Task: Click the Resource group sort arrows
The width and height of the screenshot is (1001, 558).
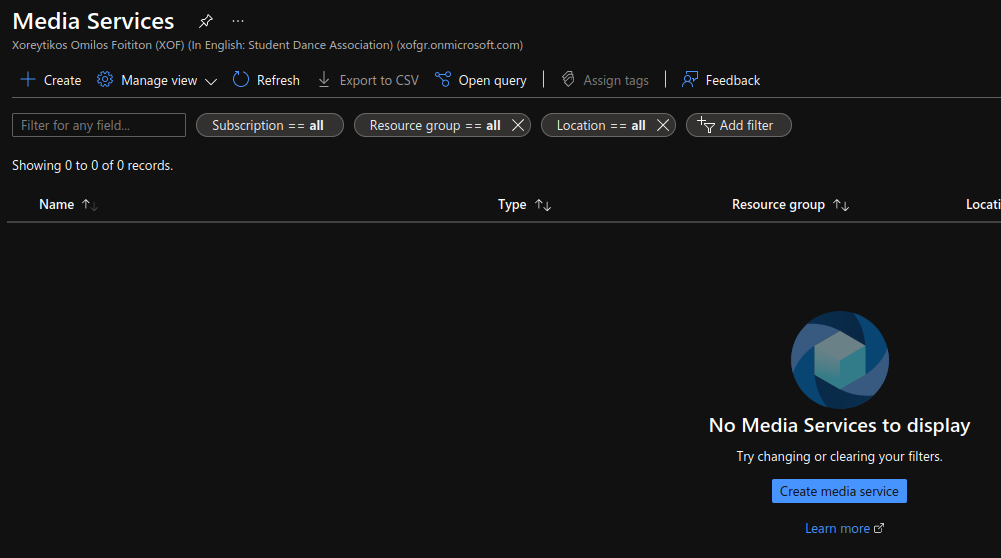Action: tap(841, 205)
